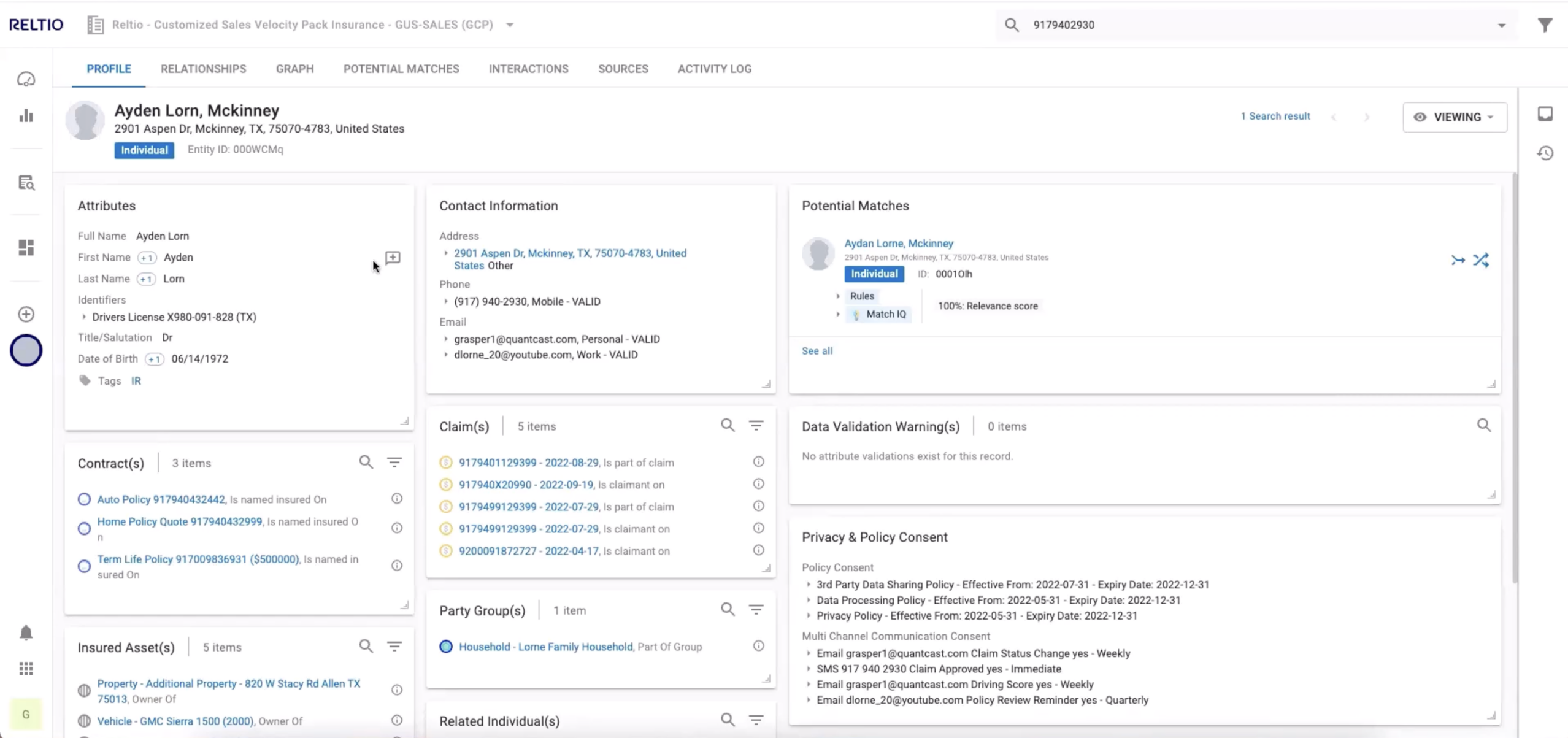Open the tenant name dropdown arrow
The width and height of the screenshot is (1568, 738).
tap(510, 25)
